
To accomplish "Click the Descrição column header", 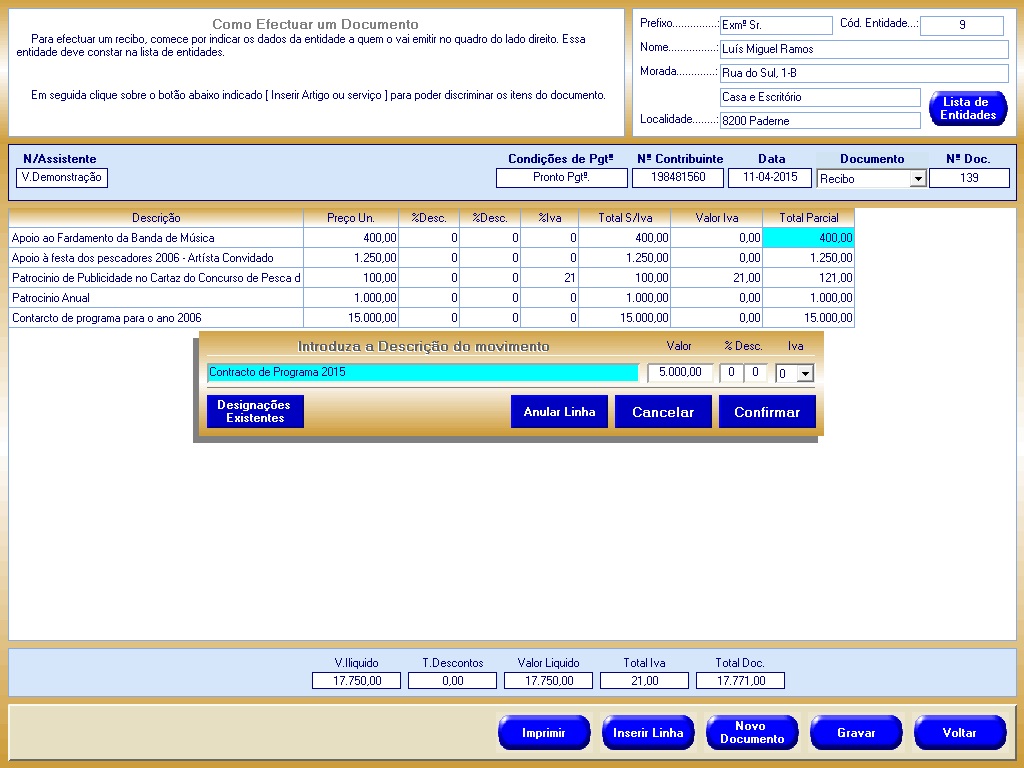I will coord(155,218).
